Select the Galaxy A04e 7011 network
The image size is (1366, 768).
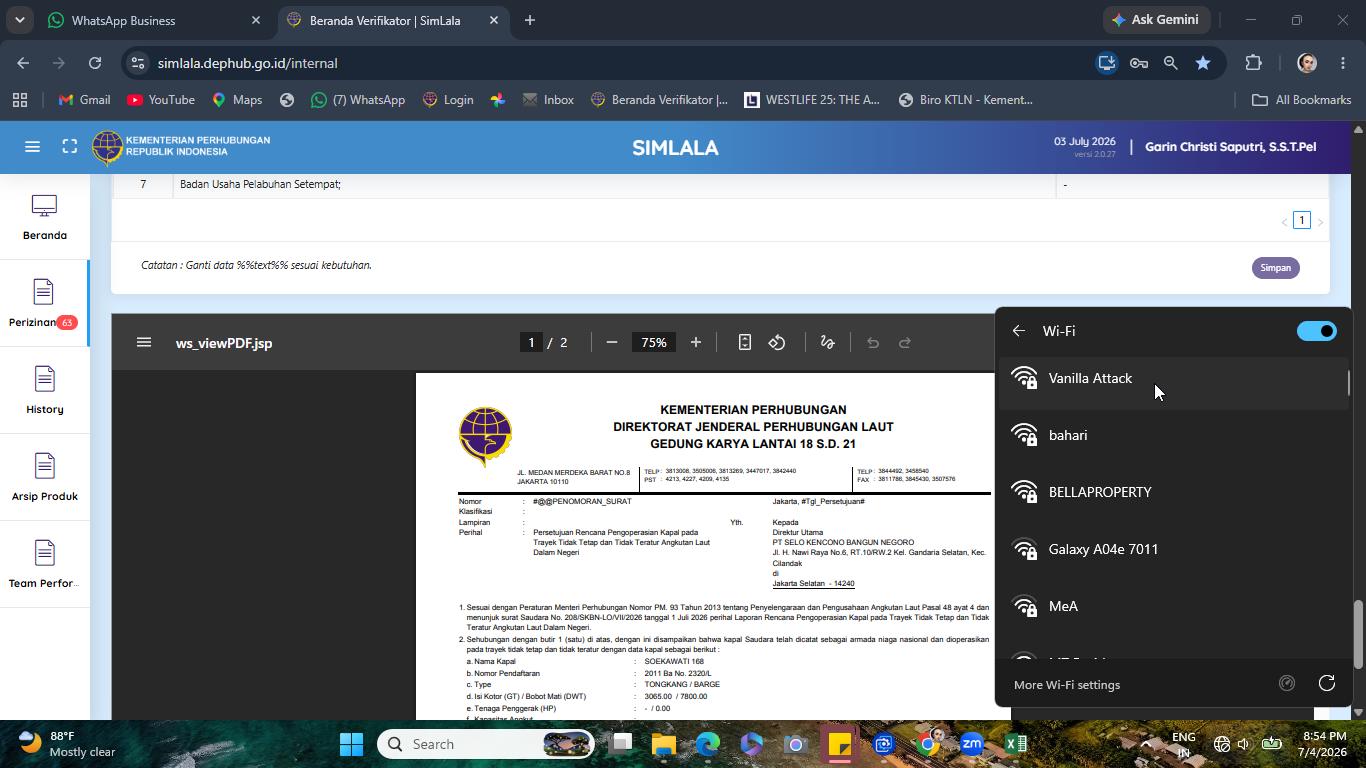point(1172,550)
